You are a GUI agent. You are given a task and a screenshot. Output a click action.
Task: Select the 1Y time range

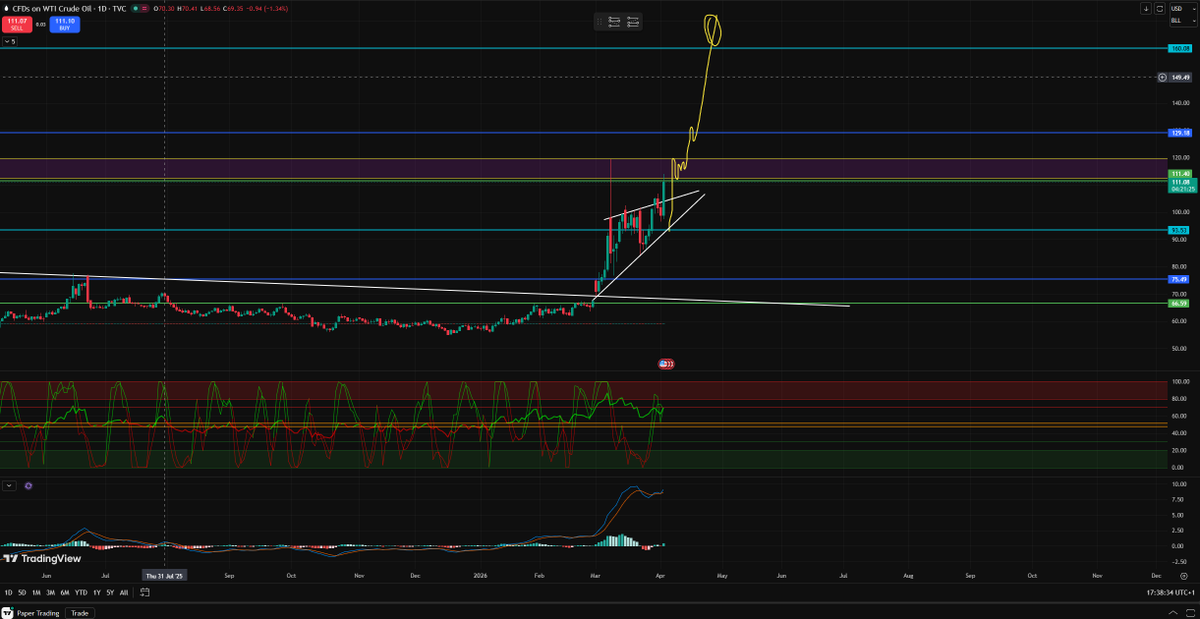tap(96, 592)
